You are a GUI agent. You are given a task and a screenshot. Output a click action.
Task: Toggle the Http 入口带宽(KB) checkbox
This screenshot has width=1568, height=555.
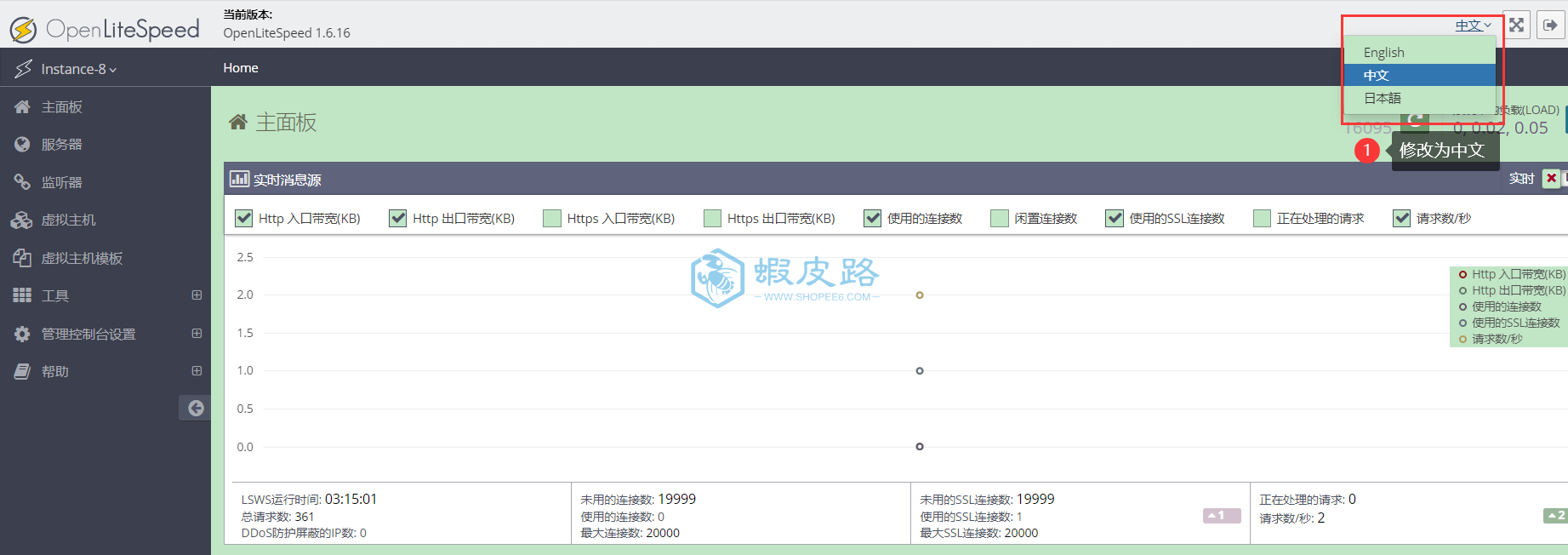coord(243,218)
